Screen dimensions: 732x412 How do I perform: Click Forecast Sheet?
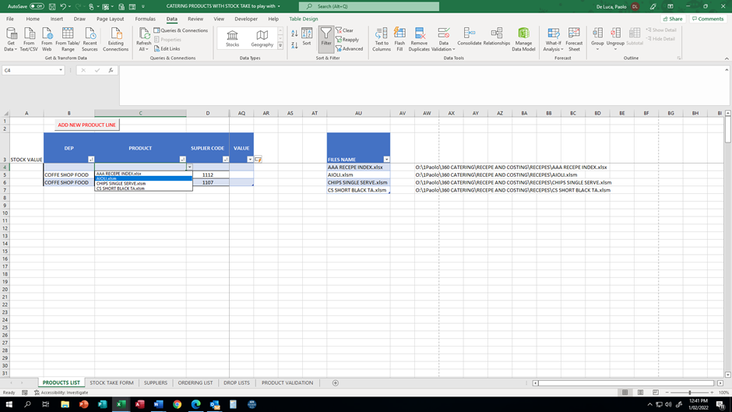point(574,39)
